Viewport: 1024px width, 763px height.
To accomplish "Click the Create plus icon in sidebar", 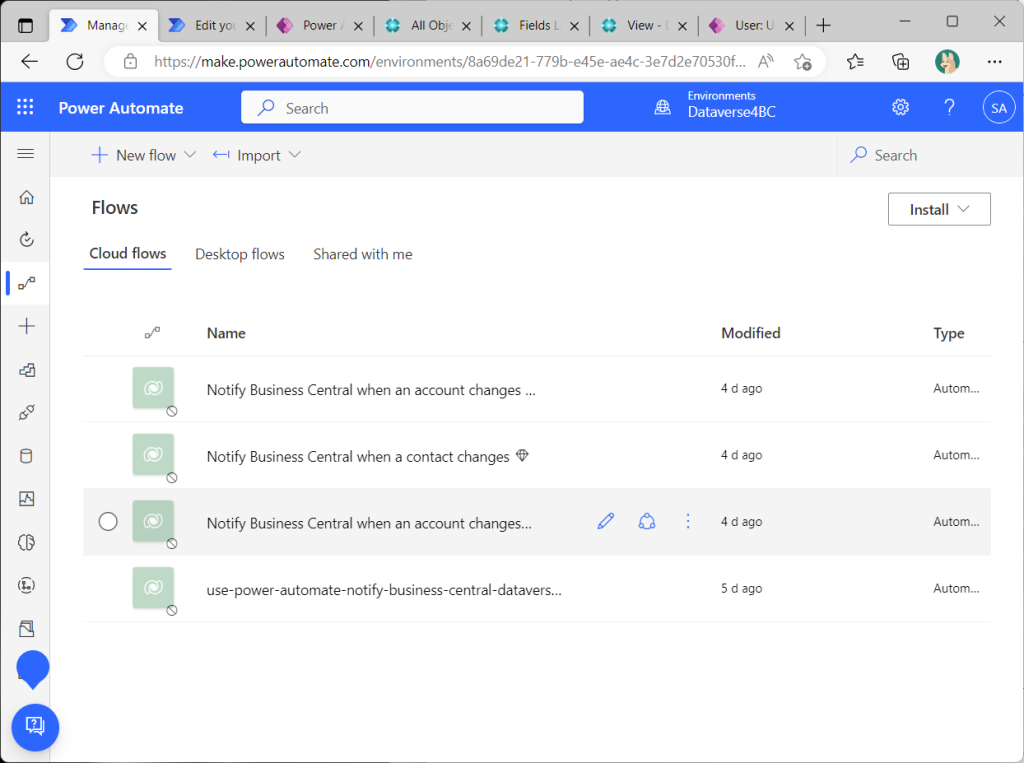I will tap(27, 326).
